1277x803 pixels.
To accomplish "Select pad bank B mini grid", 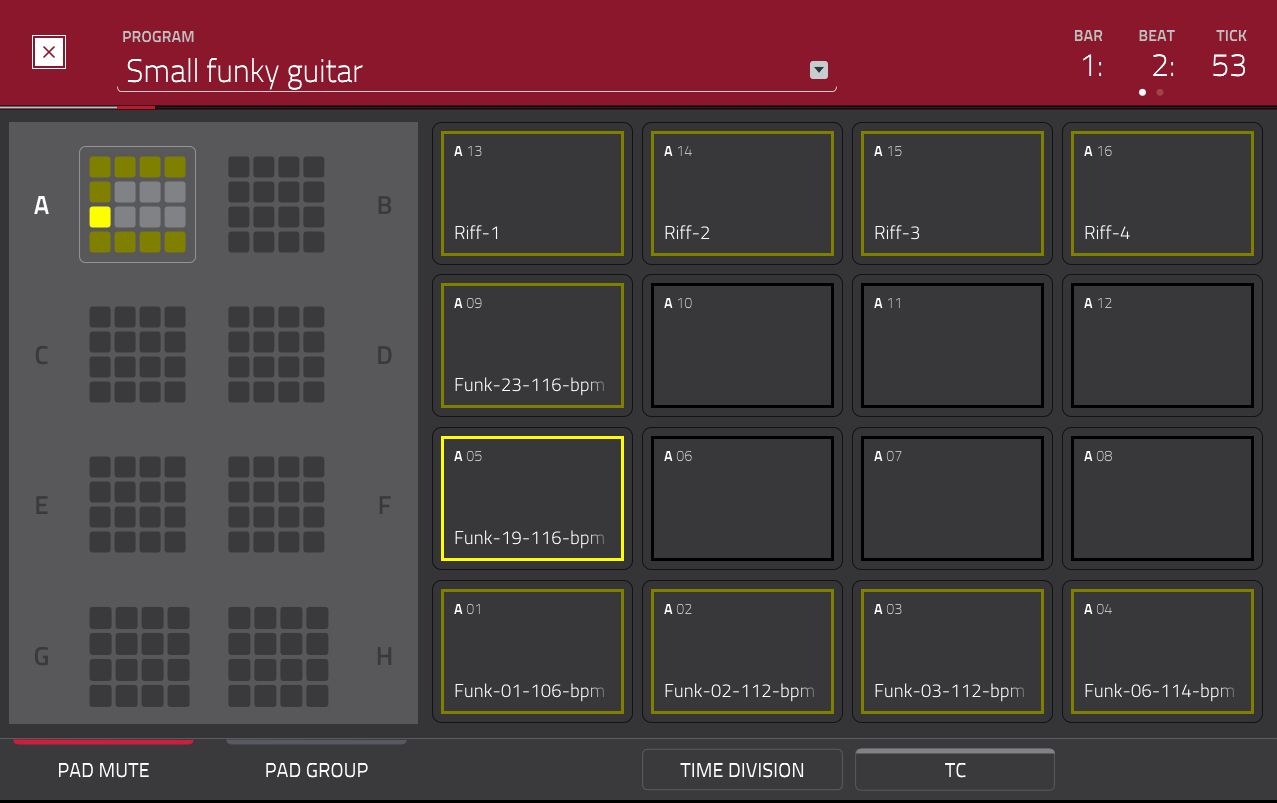I will (x=276, y=205).
